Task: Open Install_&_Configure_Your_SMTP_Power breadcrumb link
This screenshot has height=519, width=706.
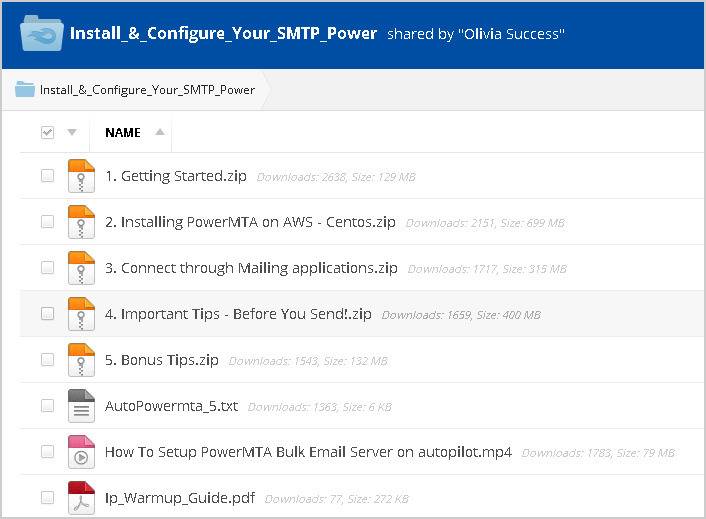Action: [147, 90]
